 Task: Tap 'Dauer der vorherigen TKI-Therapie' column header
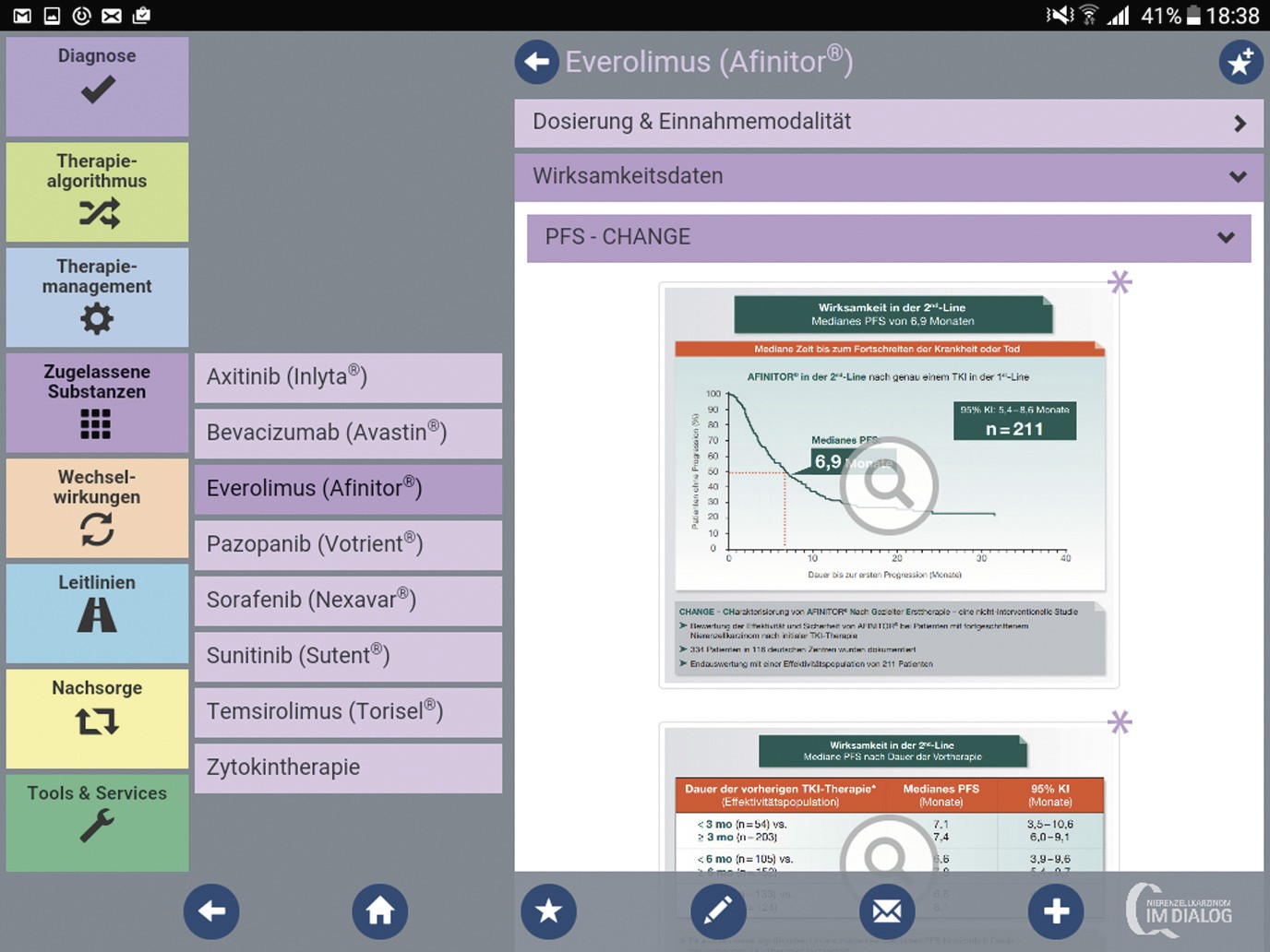pos(780,794)
